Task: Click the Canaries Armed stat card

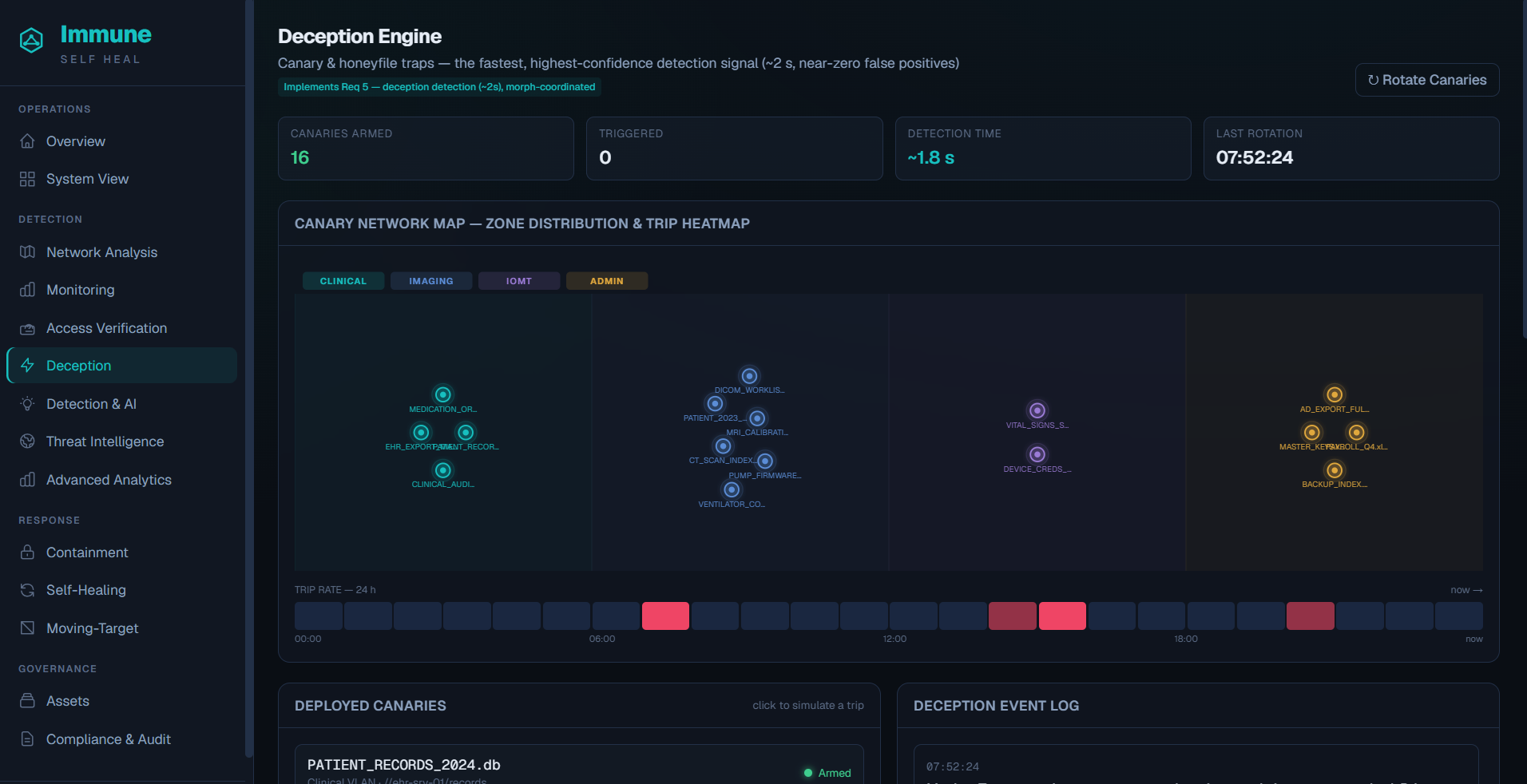Action: point(426,148)
